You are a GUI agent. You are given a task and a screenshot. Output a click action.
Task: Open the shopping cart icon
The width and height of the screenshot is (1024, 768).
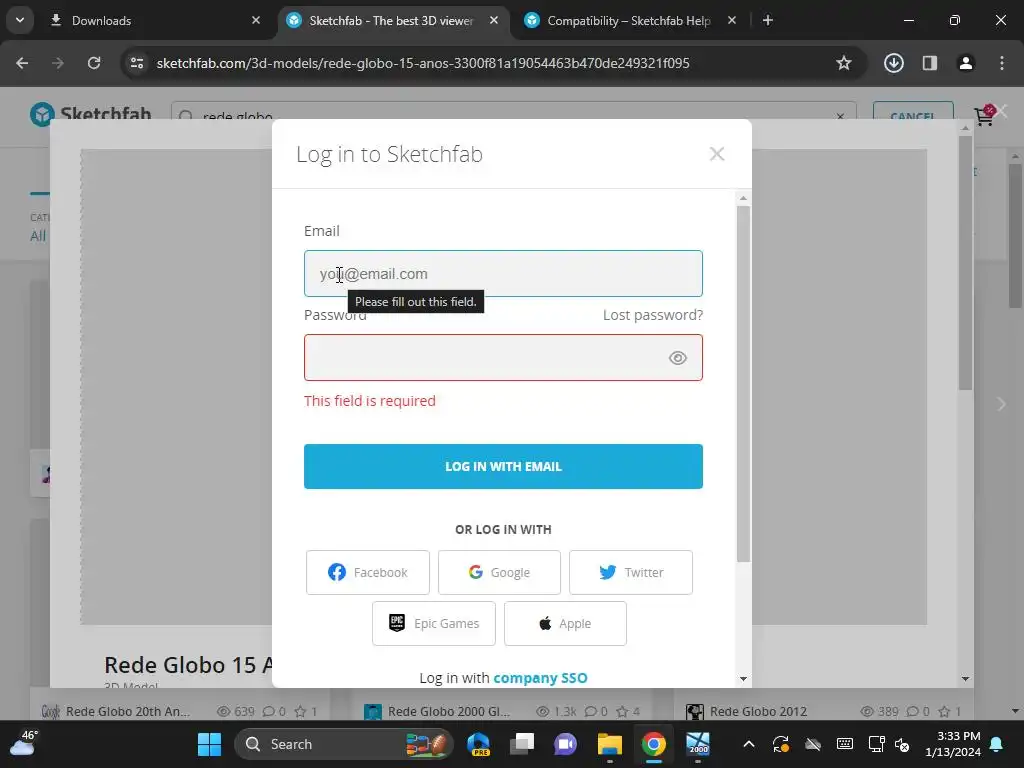(984, 116)
